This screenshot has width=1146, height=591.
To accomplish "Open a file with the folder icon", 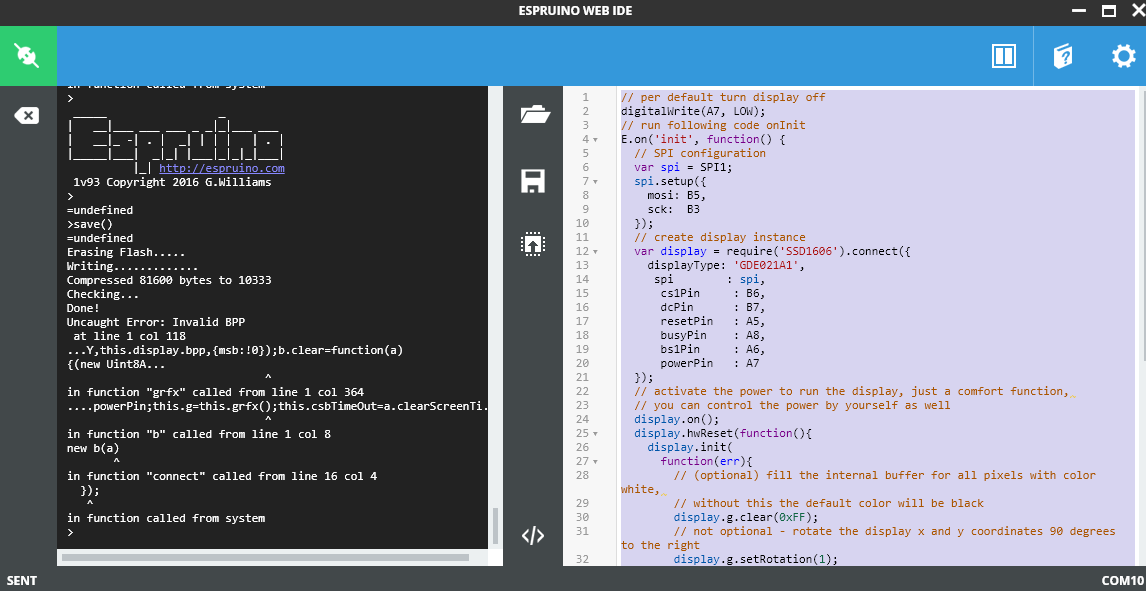I will coord(534,115).
